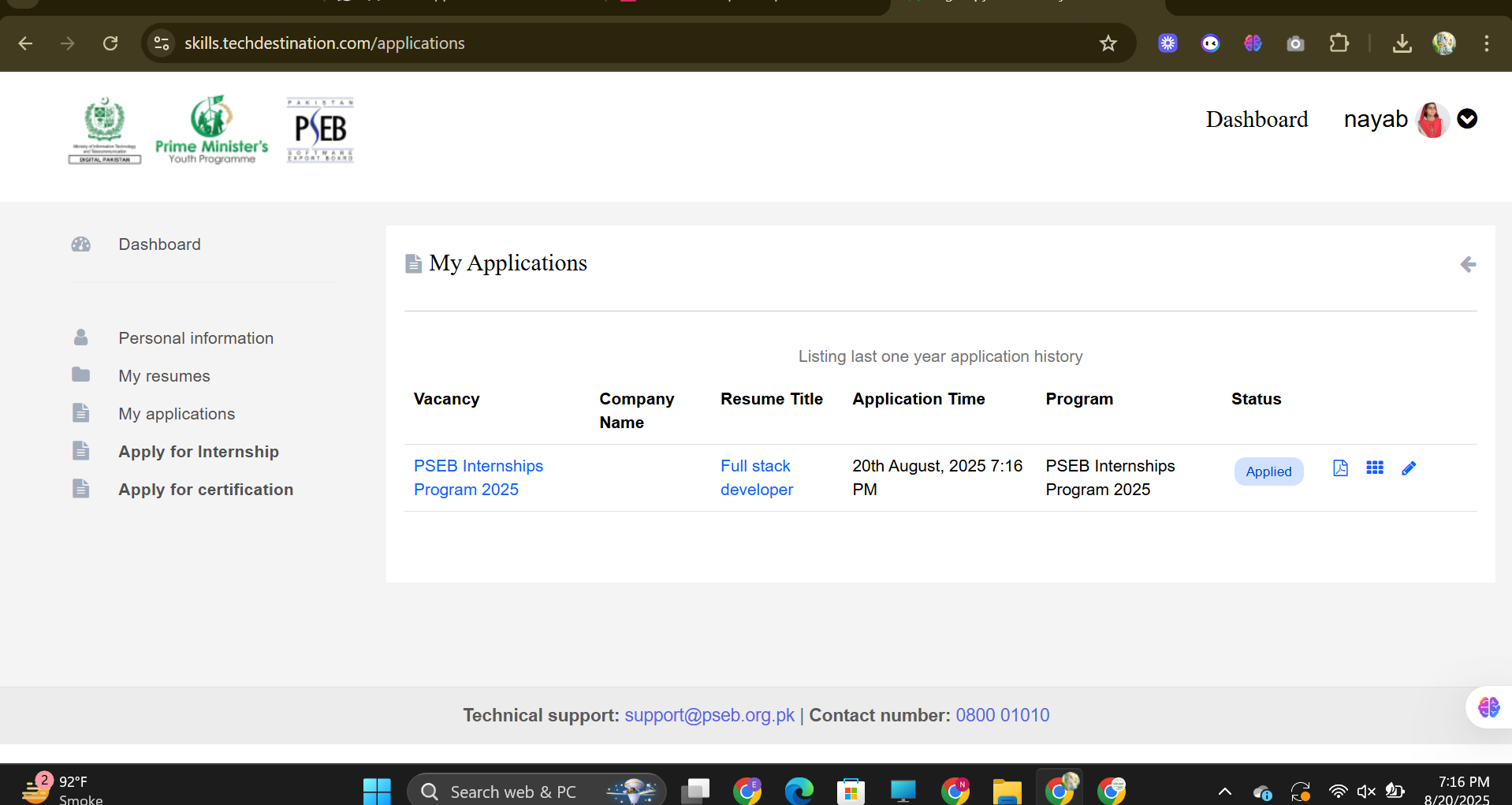
Task: Go to My resumes in sidebar
Action: point(164,376)
